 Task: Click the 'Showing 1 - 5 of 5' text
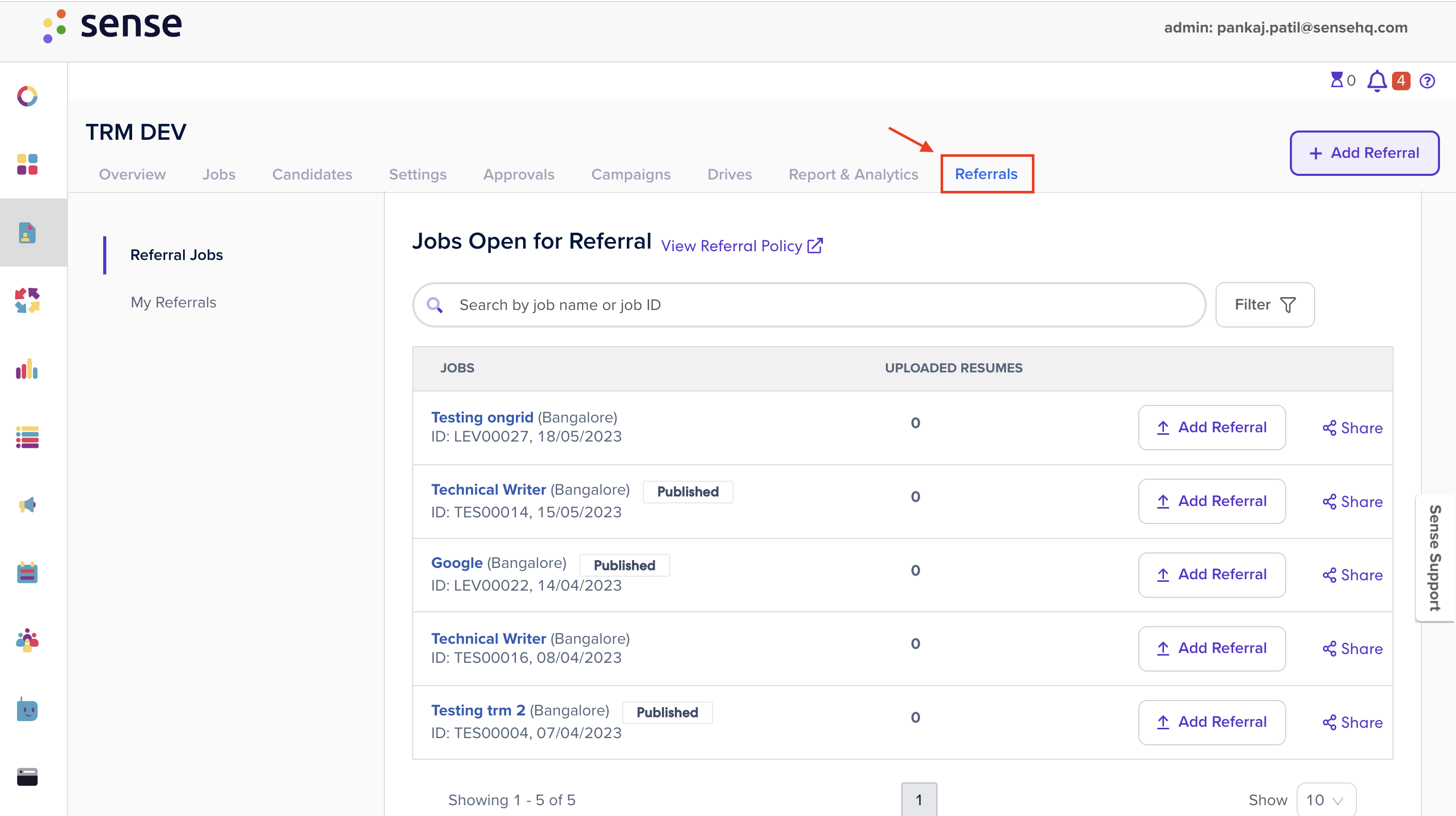click(511, 800)
